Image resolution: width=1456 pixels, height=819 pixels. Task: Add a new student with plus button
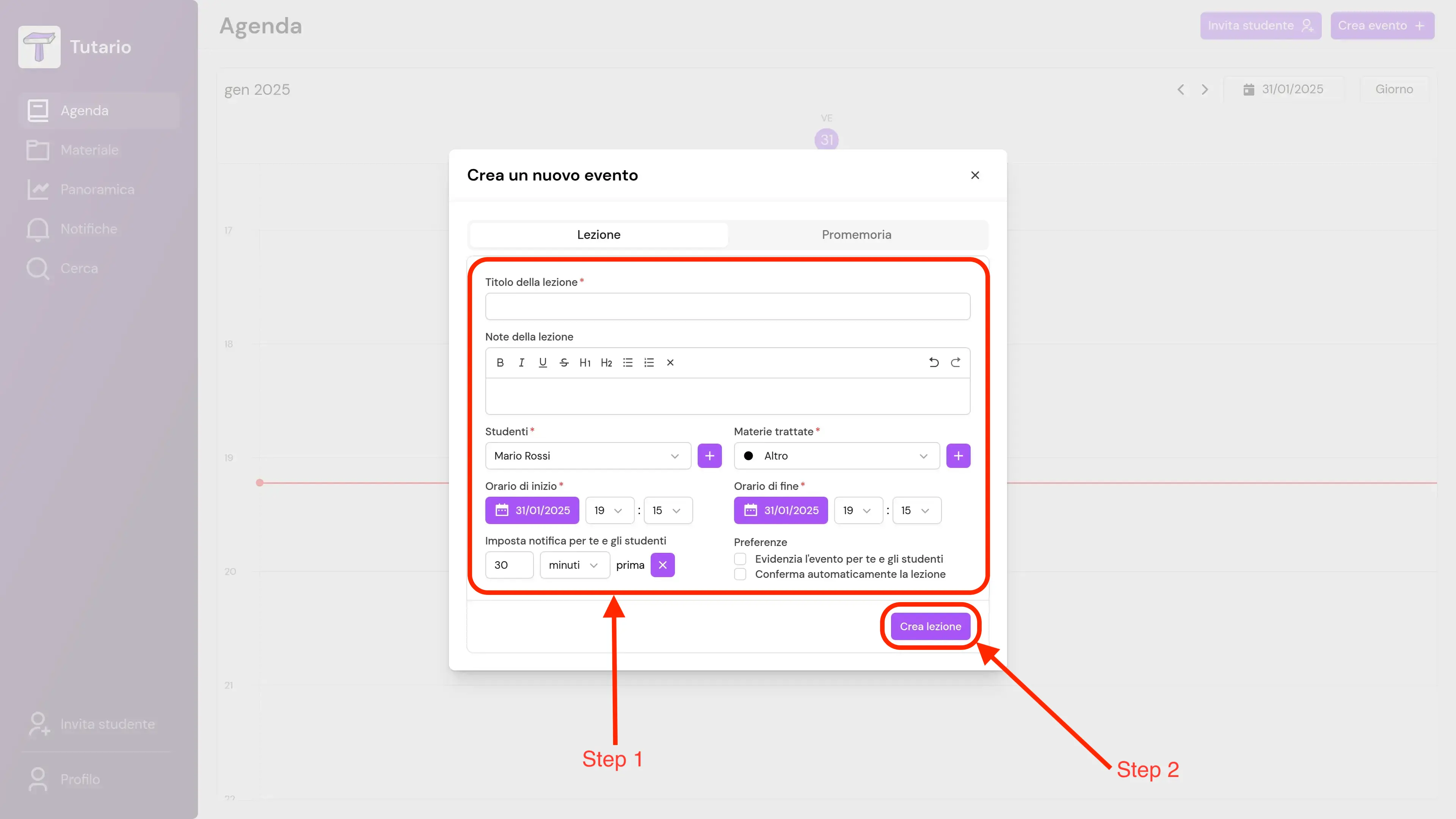[709, 455]
